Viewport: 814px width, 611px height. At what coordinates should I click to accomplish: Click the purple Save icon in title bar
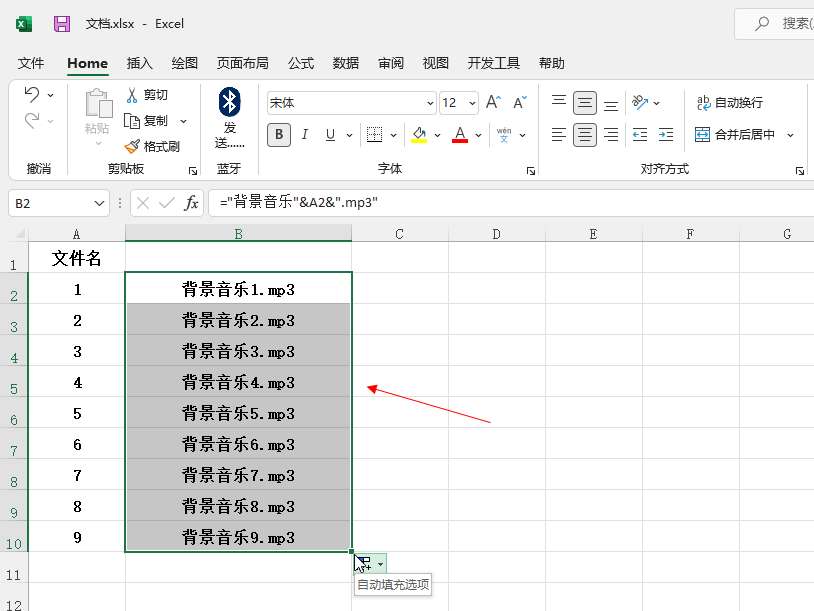coord(62,24)
